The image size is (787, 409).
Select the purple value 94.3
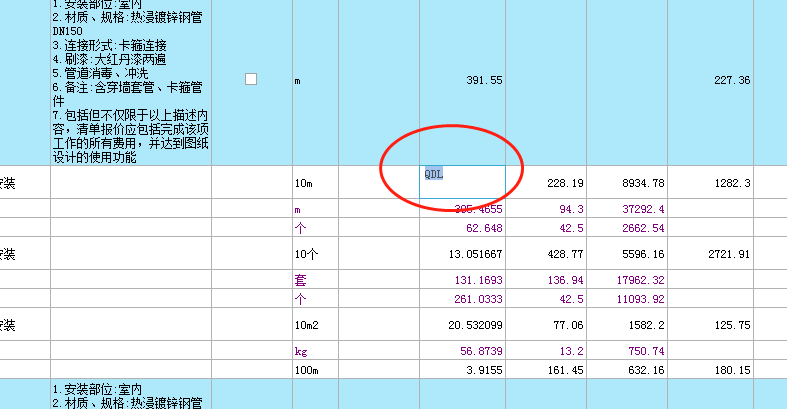571,209
